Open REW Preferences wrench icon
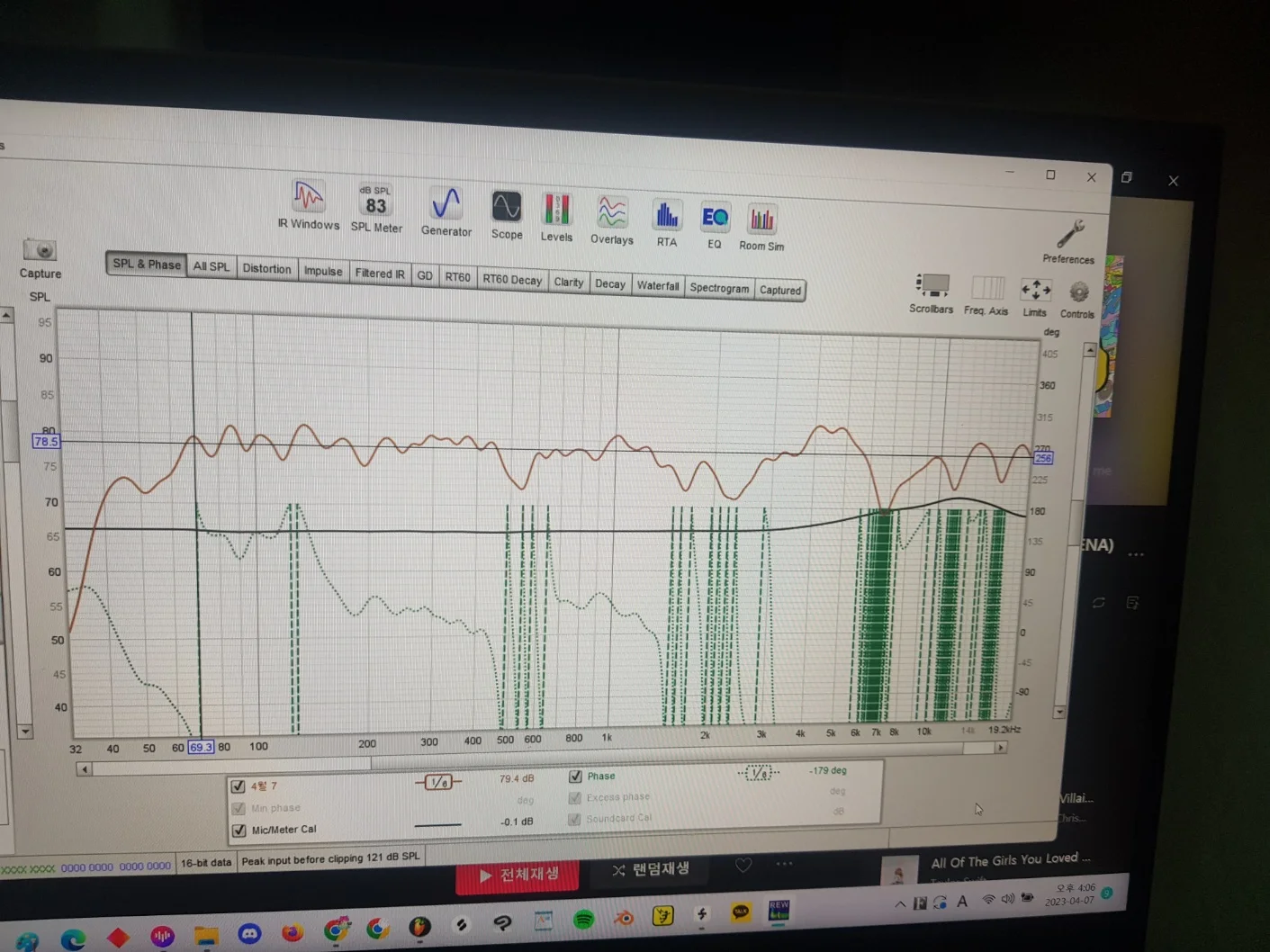Image resolution: width=1270 pixels, height=952 pixels. click(1068, 241)
